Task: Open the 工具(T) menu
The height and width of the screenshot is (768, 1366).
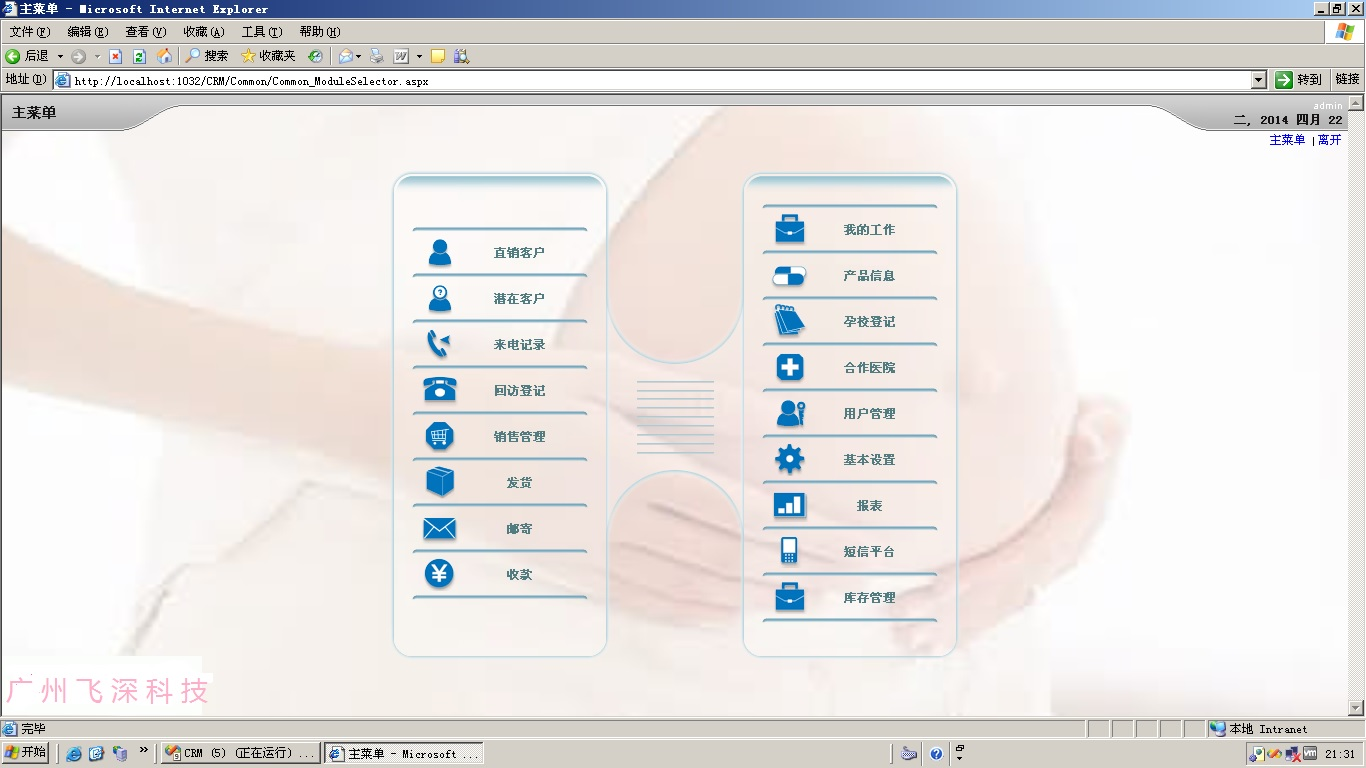Action: click(x=261, y=32)
